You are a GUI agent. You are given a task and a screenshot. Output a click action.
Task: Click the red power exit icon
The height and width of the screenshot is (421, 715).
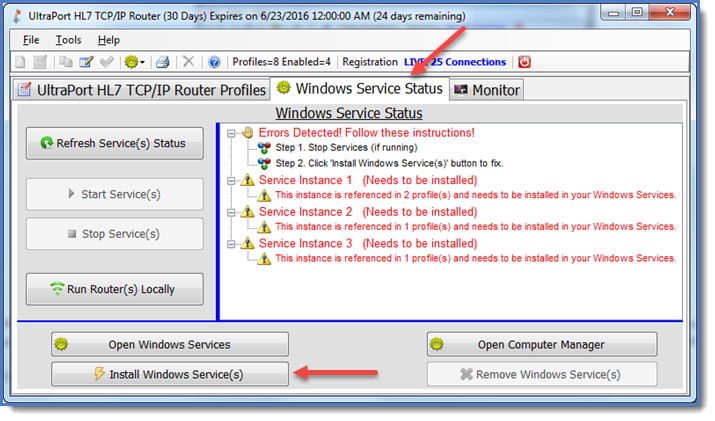(524, 62)
